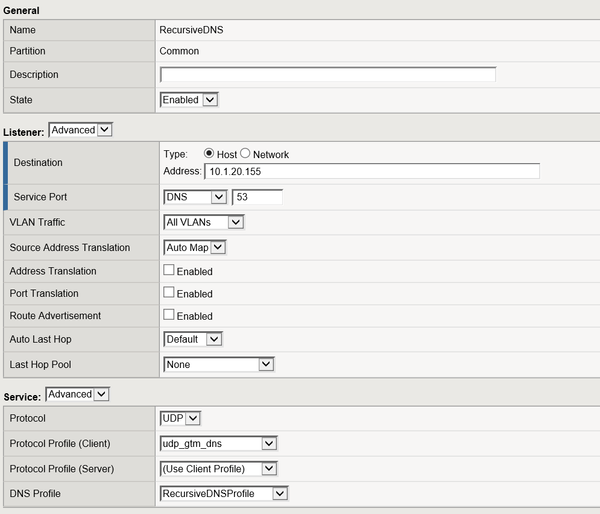Image resolution: width=600 pixels, height=514 pixels.
Task: Open the Auto Last Hop dropdown
Action: coord(192,339)
